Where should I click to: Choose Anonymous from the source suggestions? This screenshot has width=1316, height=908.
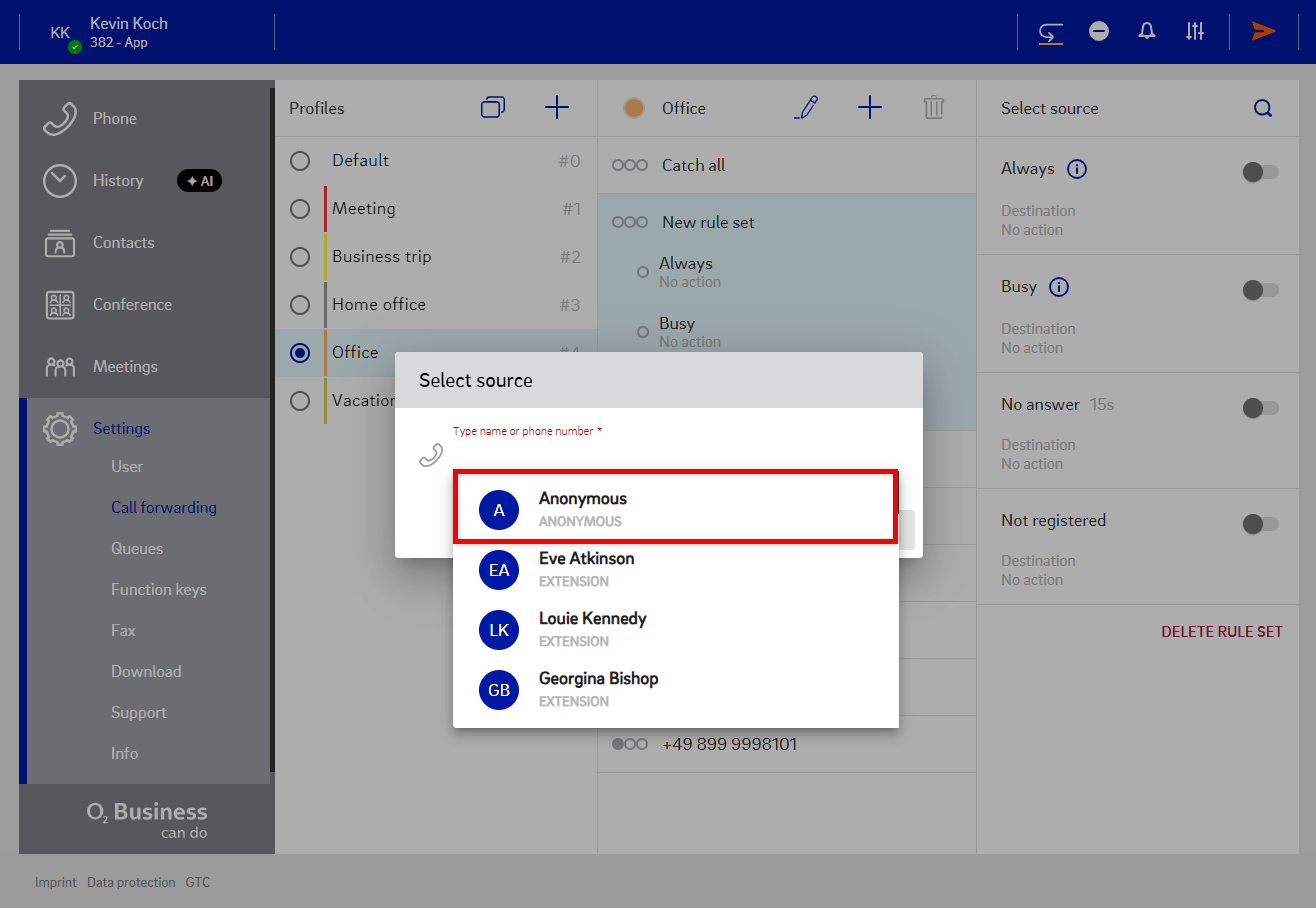[x=675, y=509]
